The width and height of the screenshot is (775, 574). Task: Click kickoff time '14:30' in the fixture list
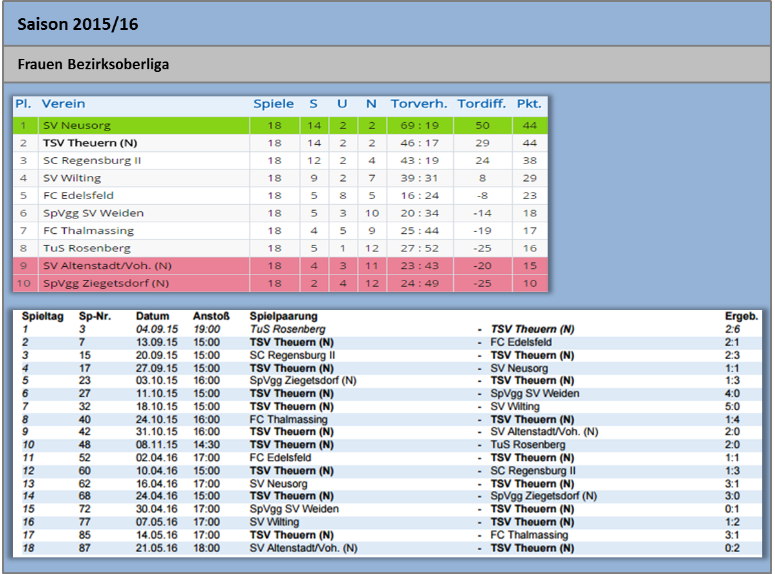[207, 444]
